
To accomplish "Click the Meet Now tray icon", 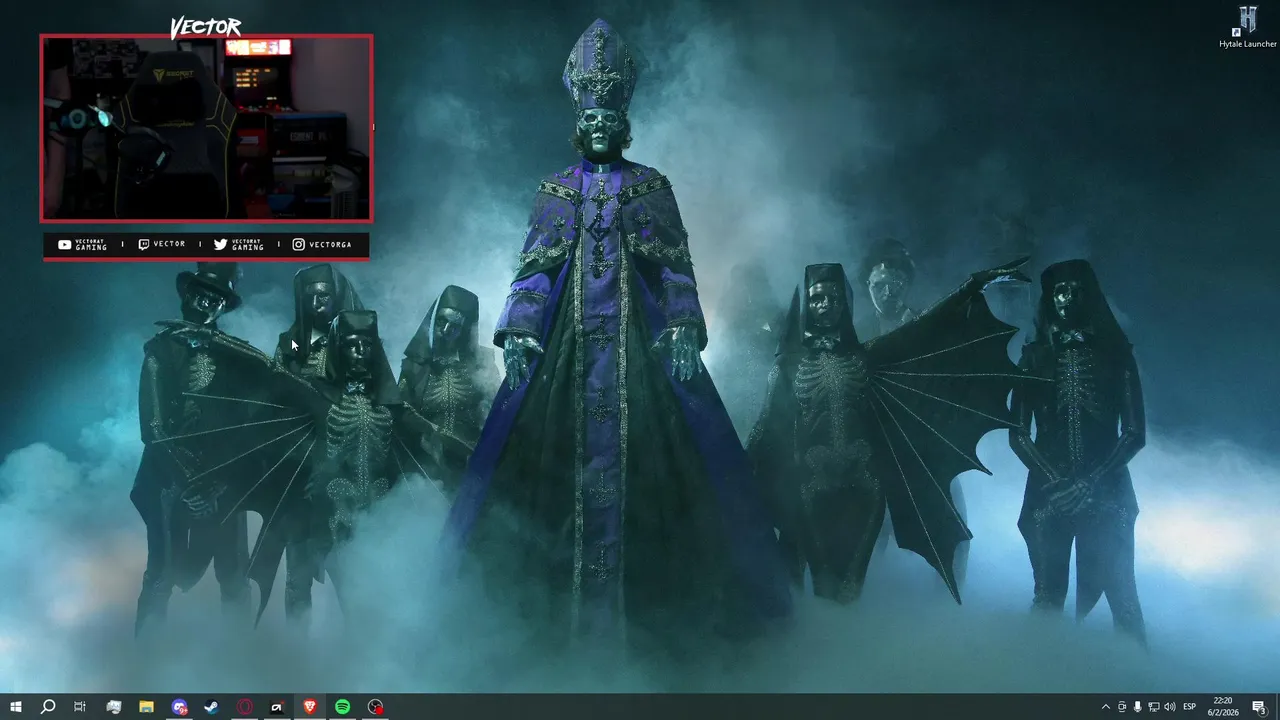I will point(1122,707).
